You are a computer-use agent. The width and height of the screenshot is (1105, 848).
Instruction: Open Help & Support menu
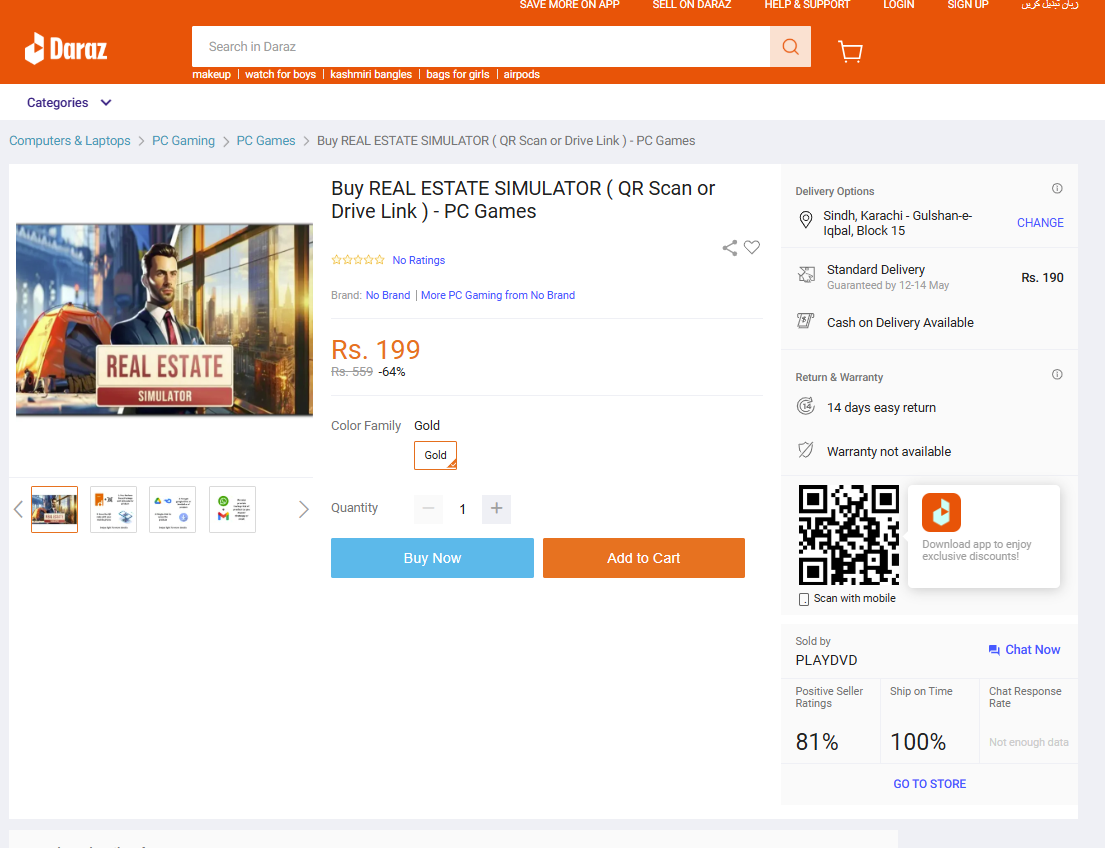(807, 5)
